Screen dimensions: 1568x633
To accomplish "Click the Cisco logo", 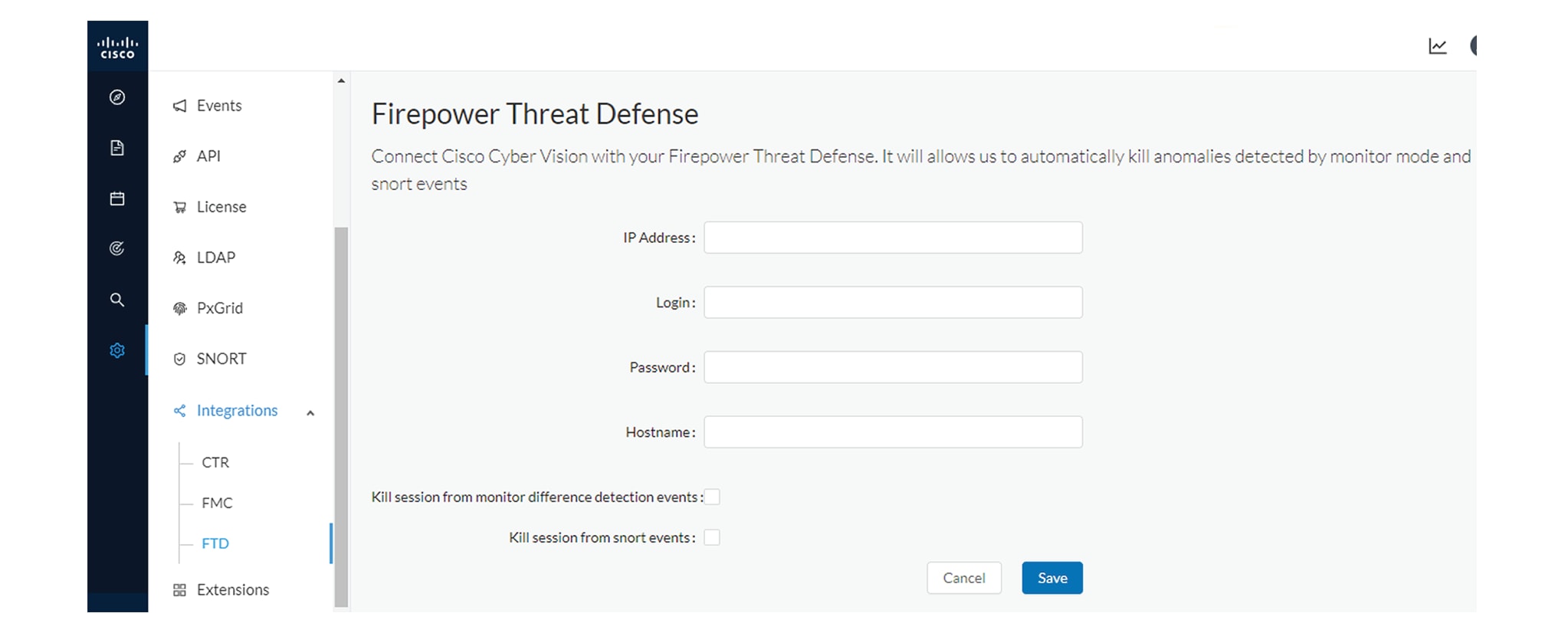I will pos(117,47).
